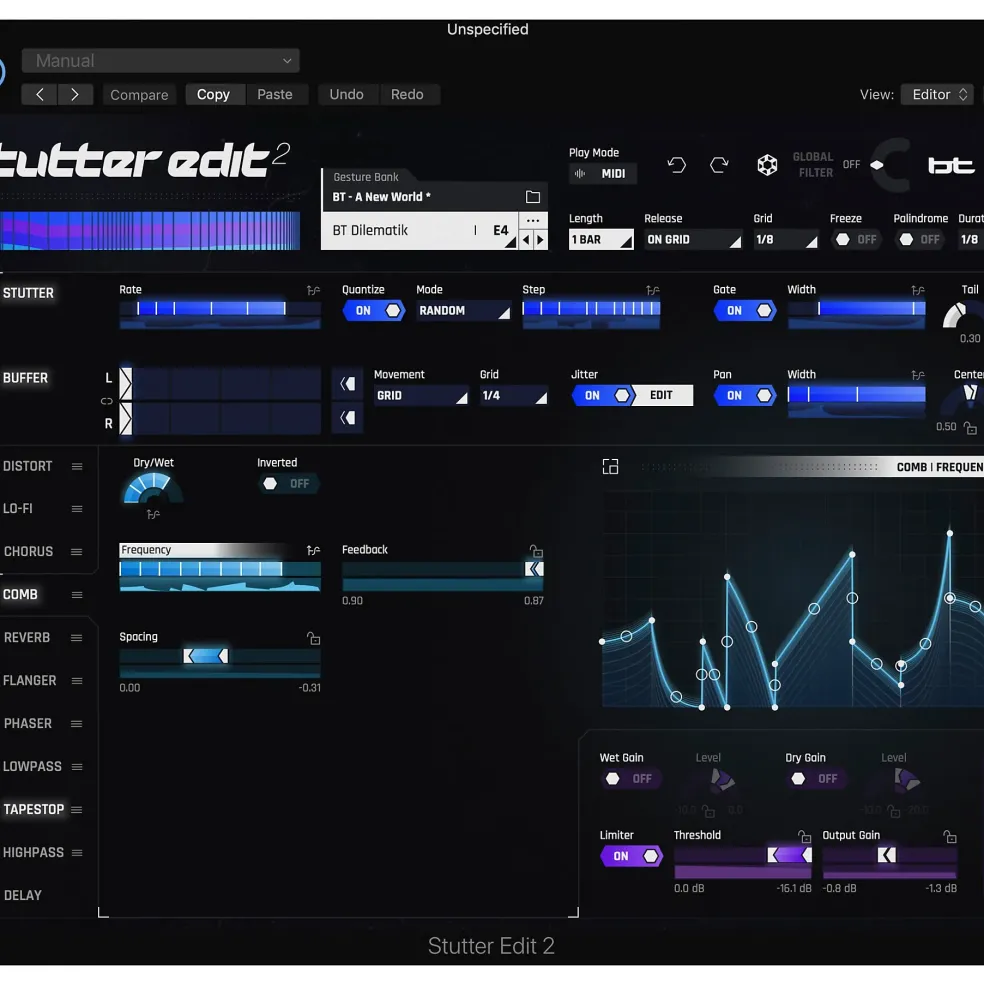Open the Release ON GRID dropdown
The image size is (984, 985).
click(x=692, y=239)
